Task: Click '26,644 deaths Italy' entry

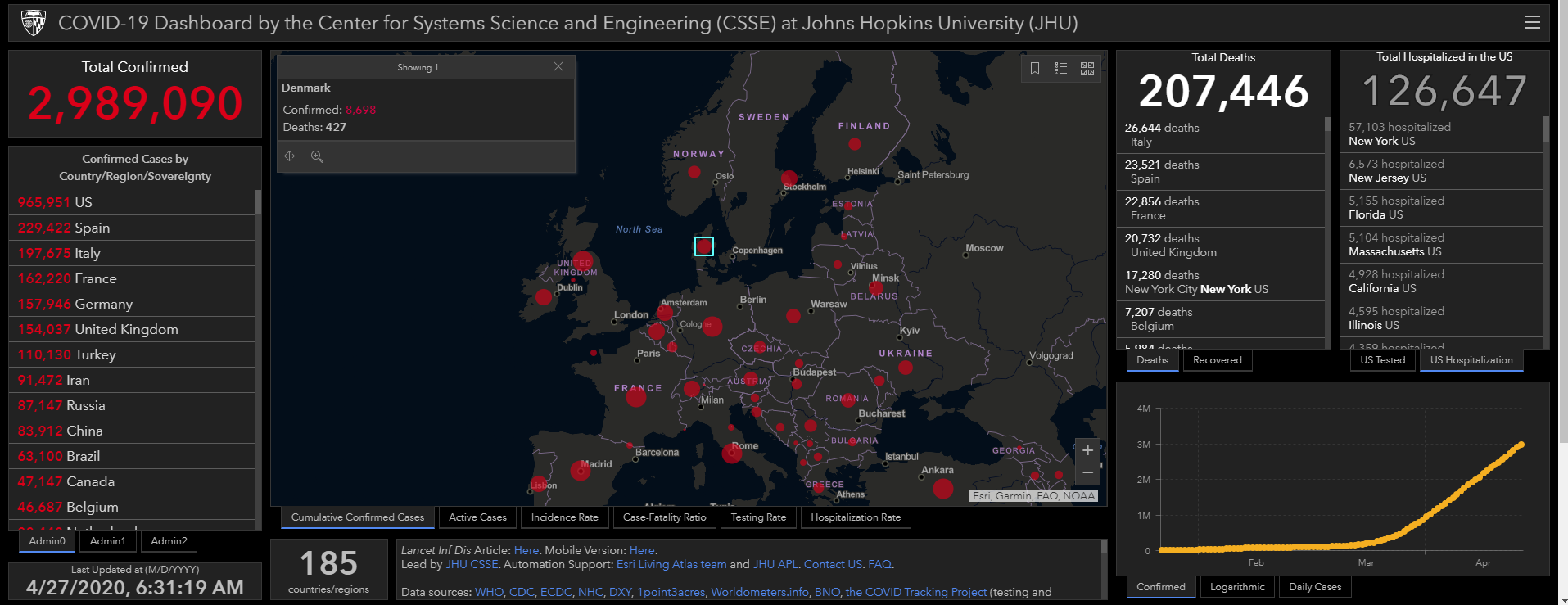Action: tap(1221, 134)
